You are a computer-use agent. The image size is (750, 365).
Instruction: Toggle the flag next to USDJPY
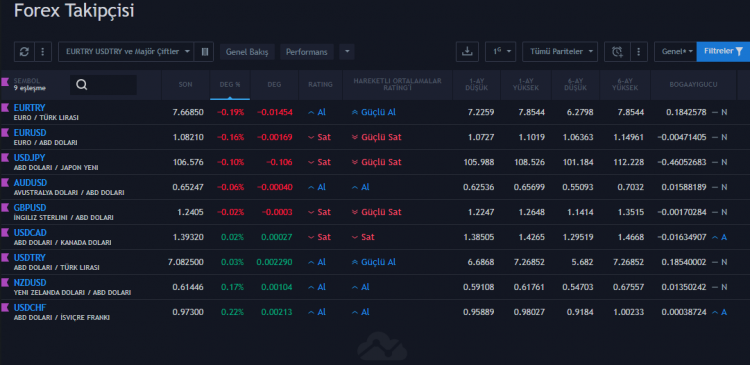pyautogui.click(x=5, y=158)
